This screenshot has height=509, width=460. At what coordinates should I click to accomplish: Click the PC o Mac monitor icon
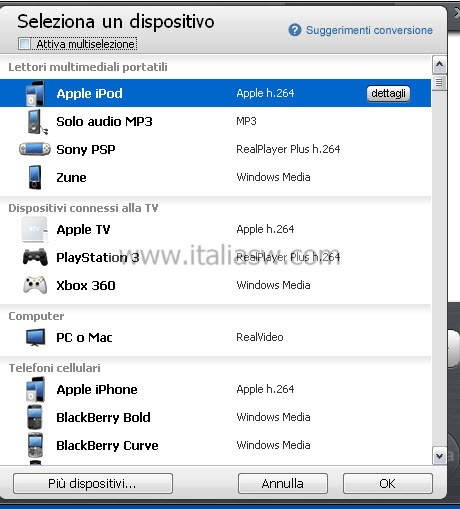(x=35, y=337)
